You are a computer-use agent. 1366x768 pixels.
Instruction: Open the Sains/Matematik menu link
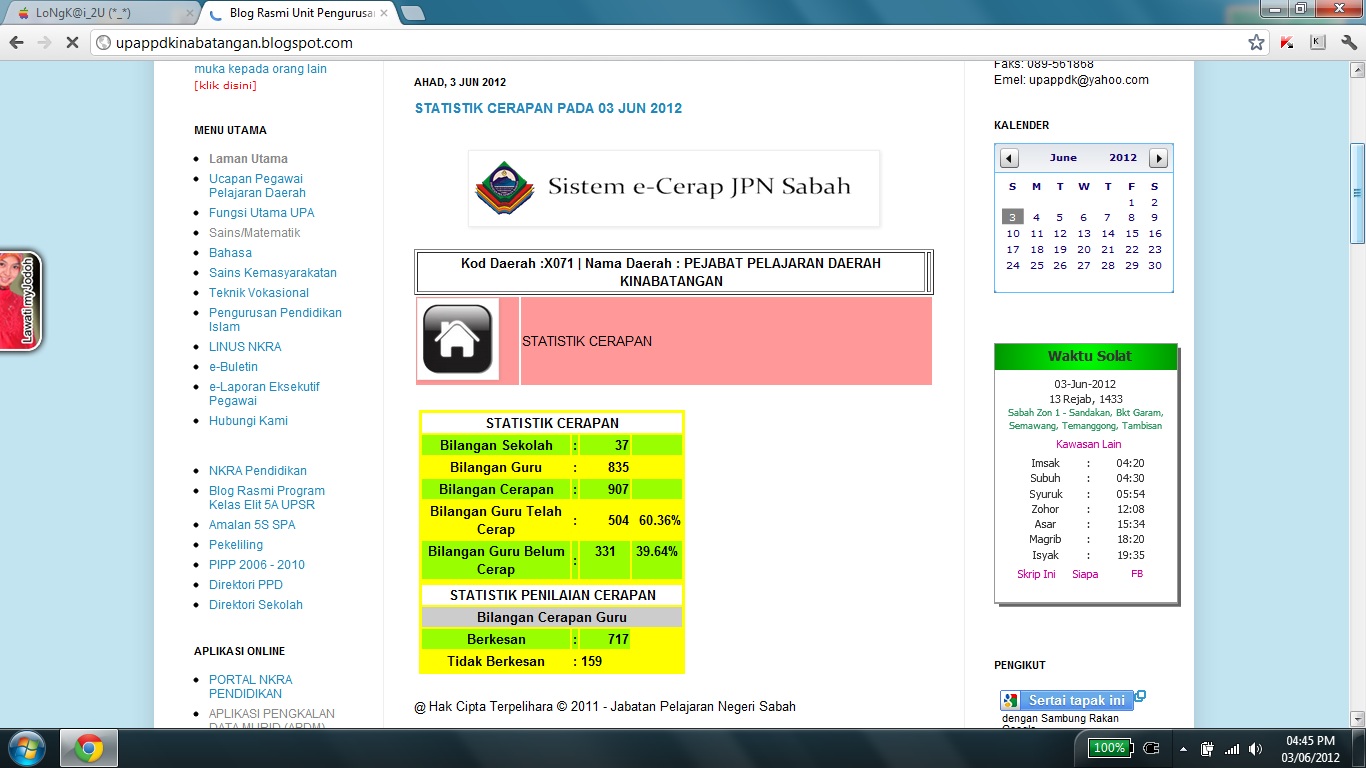(254, 232)
